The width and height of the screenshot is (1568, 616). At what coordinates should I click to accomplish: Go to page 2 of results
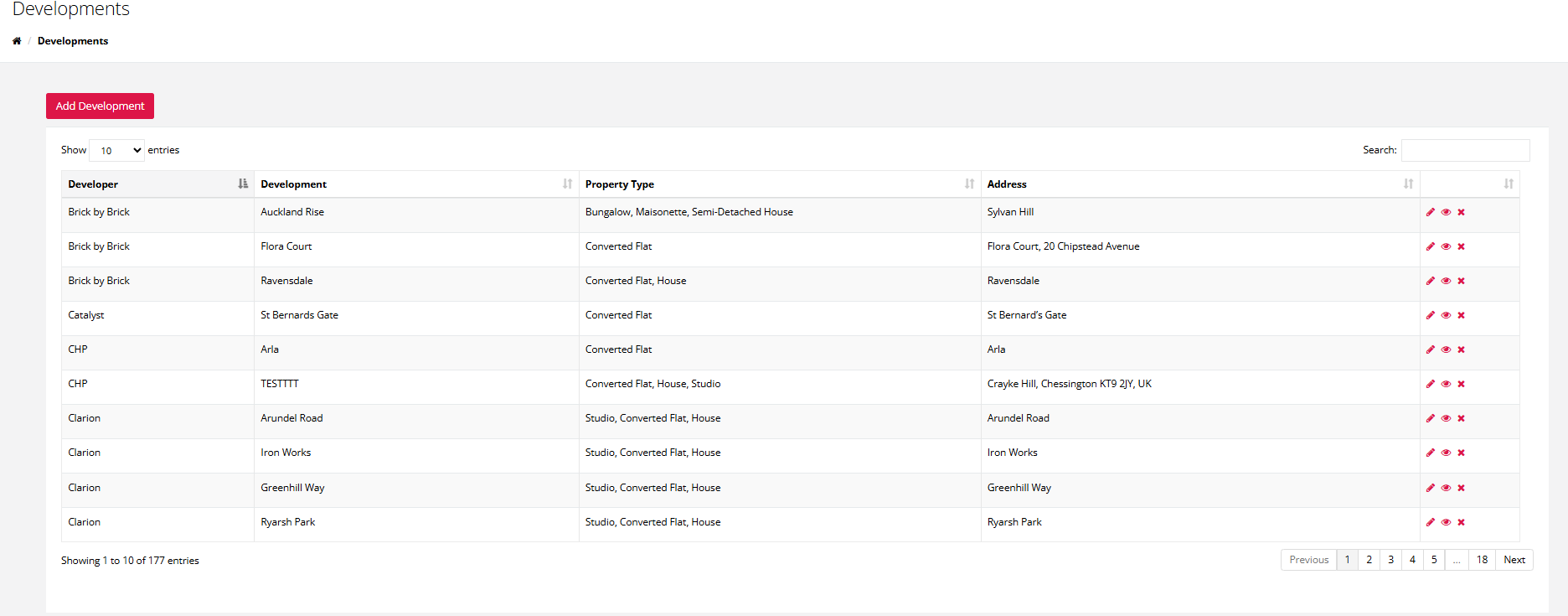[1369, 560]
